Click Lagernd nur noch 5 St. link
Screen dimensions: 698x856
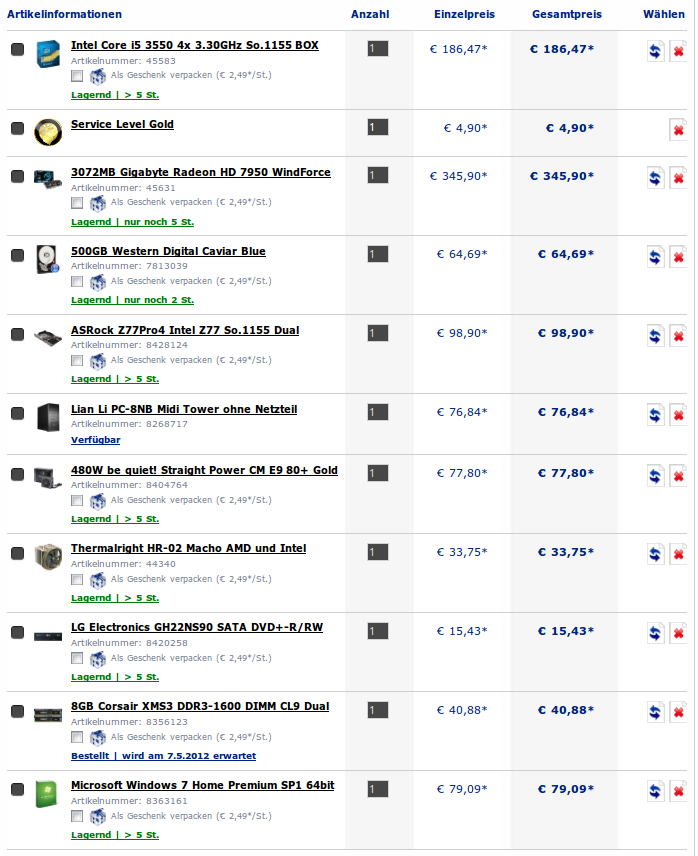133,222
